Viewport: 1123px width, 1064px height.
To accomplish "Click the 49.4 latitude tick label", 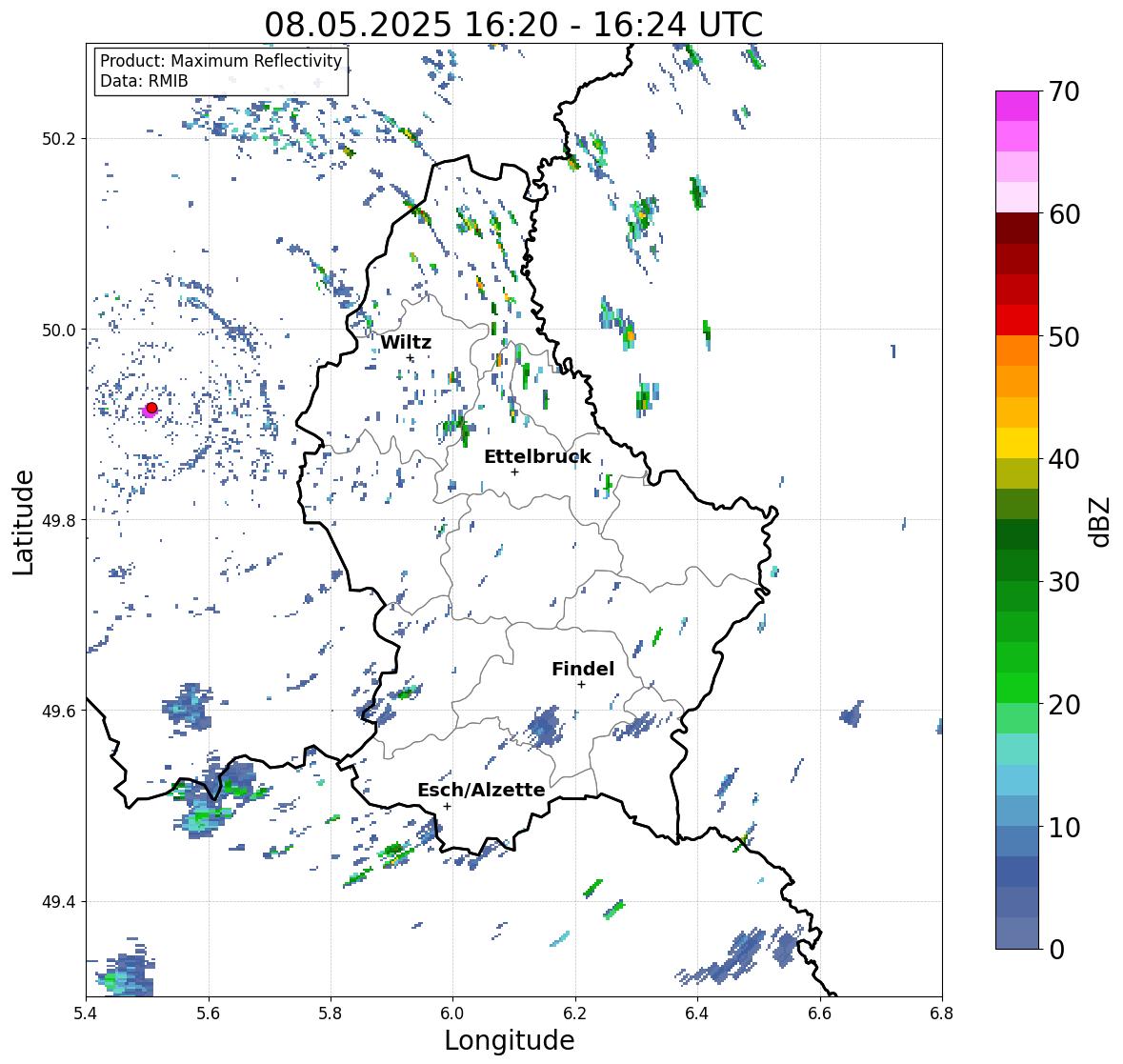I will (59, 902).
